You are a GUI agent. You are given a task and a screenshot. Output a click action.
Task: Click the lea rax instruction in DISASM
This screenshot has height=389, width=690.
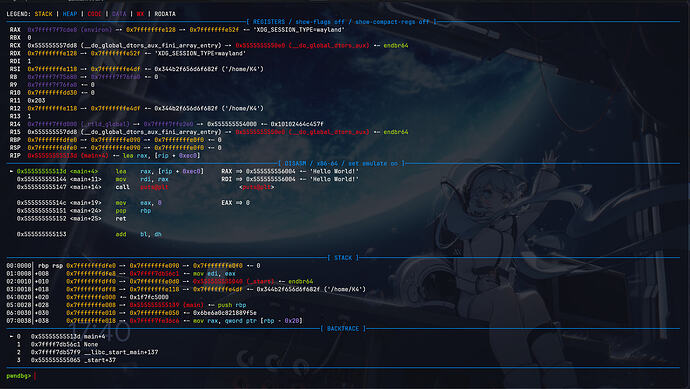tap(159, 171)
